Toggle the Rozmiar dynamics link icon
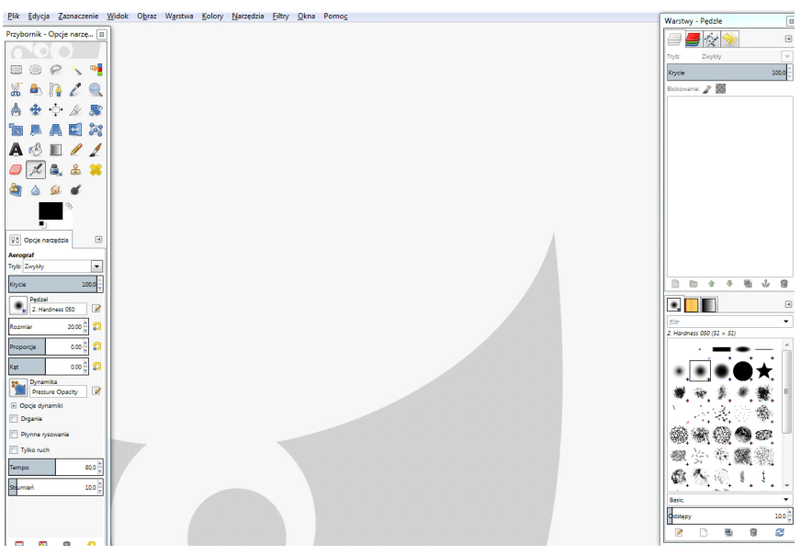 (97, 326)
